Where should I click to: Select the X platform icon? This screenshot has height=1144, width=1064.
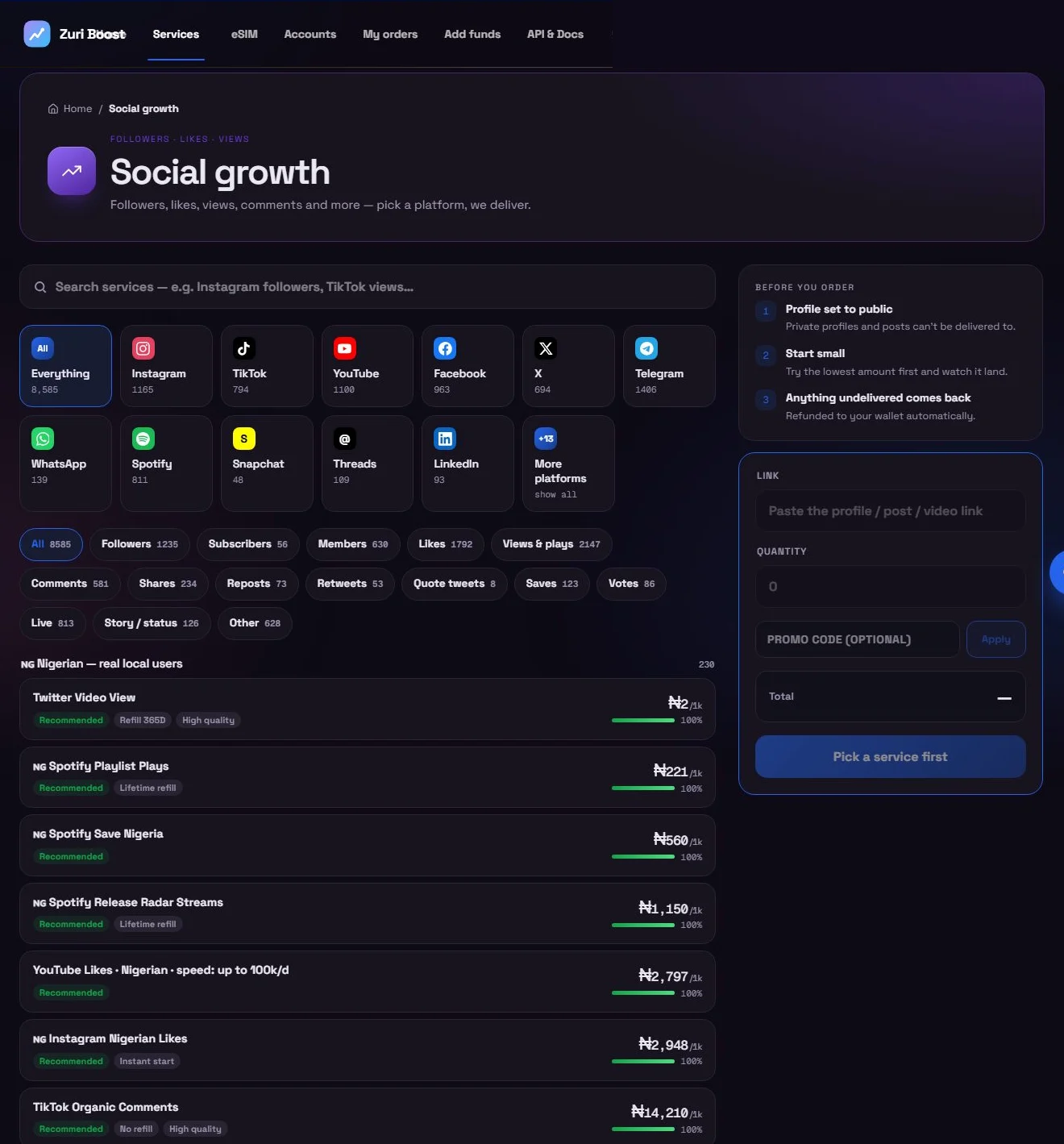pos(546,348)
